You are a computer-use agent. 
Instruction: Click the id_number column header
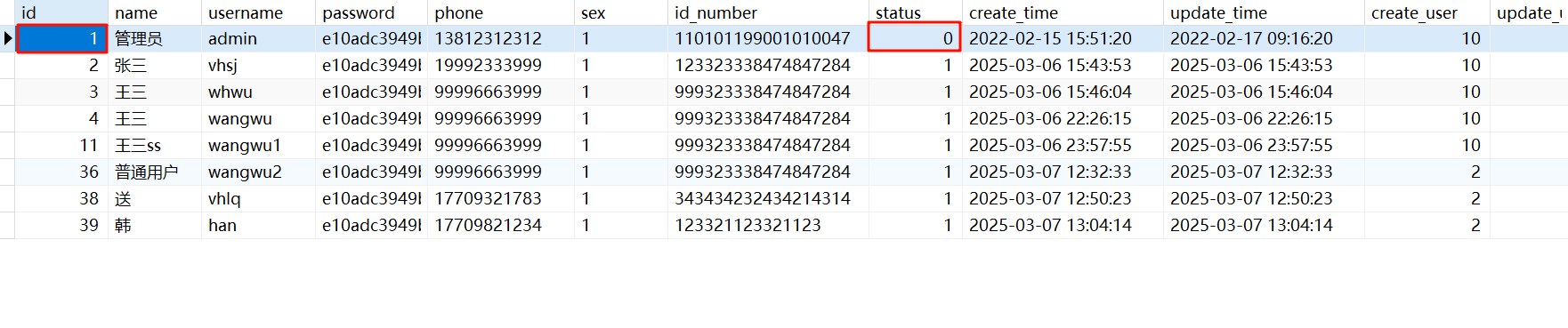tap(768, 12)
